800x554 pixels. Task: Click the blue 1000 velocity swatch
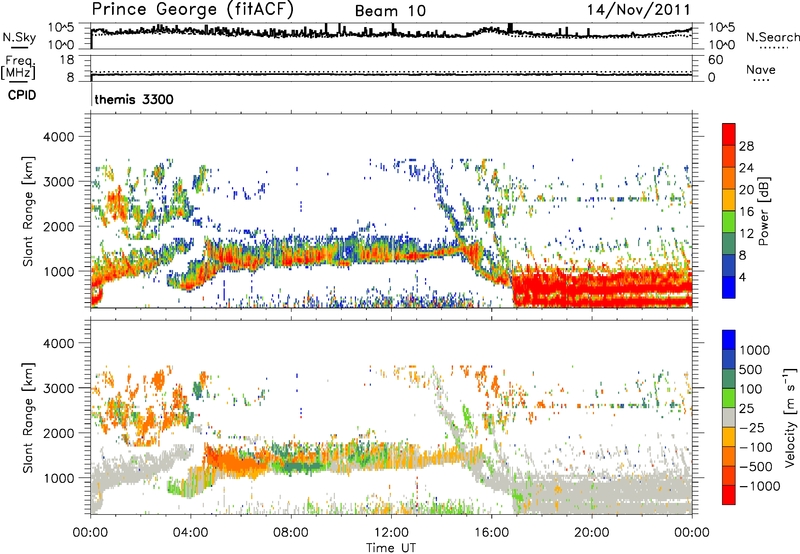tap(729, 340)
